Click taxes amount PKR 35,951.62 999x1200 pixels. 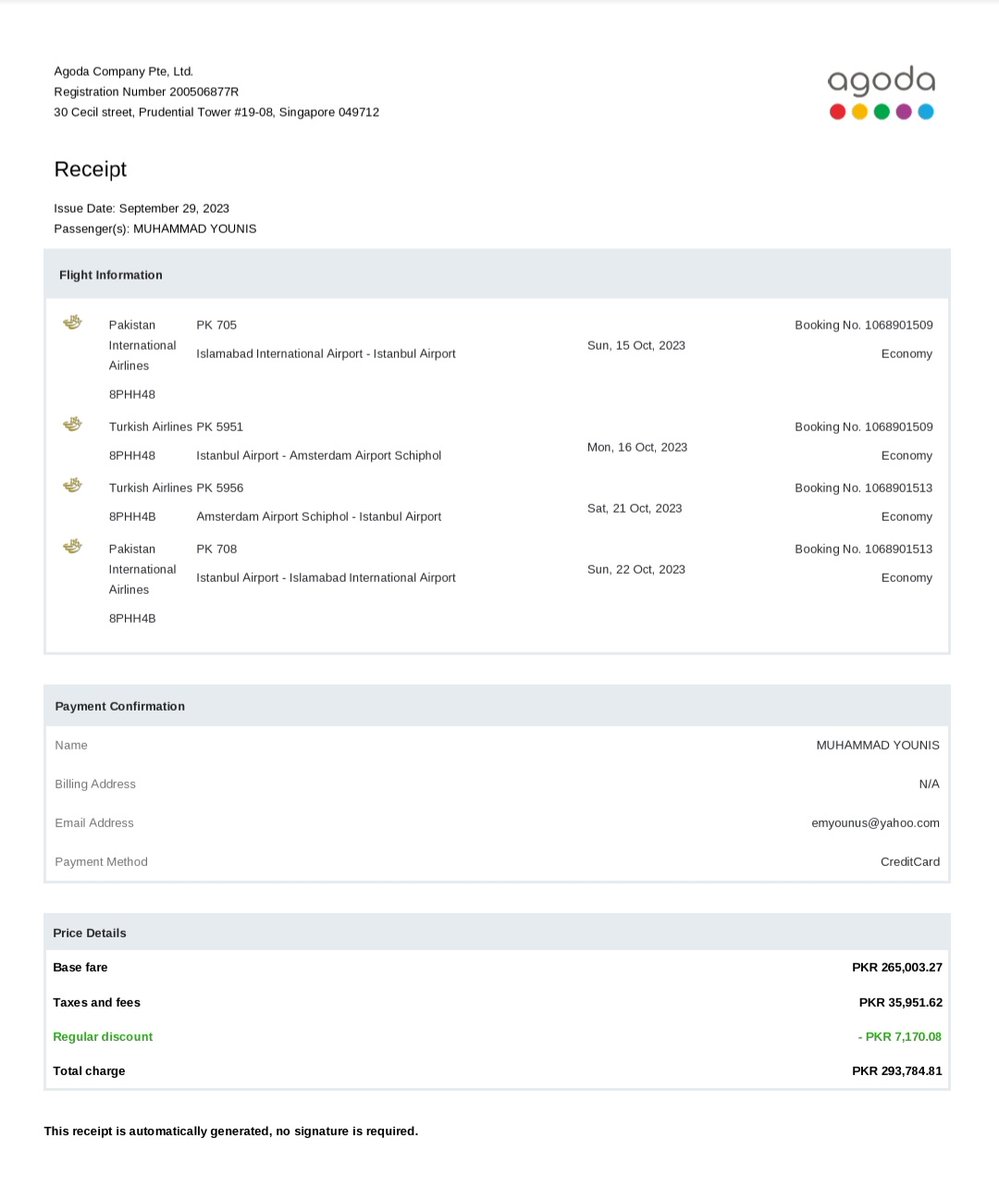point(901,1002)
